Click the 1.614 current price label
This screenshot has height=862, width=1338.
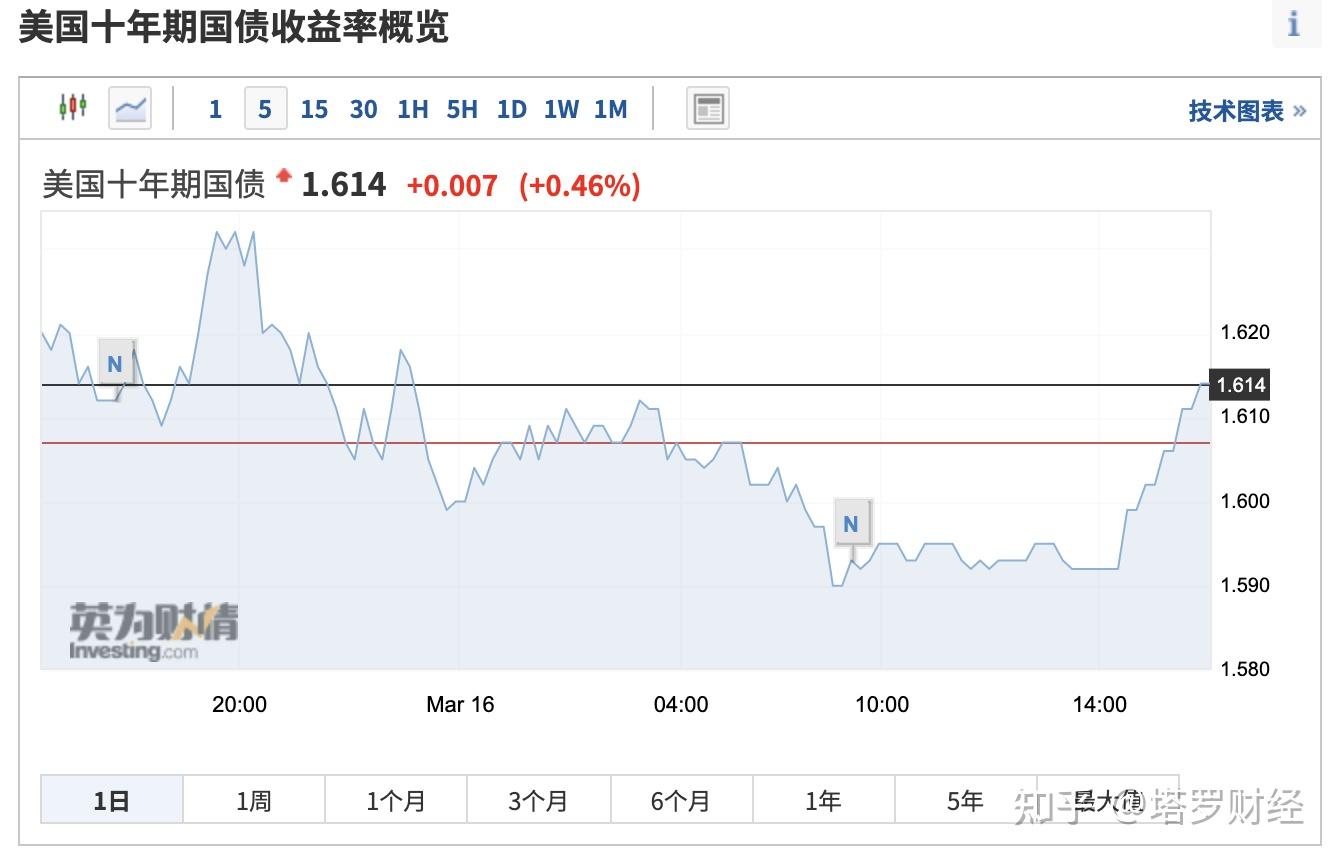1241,385
